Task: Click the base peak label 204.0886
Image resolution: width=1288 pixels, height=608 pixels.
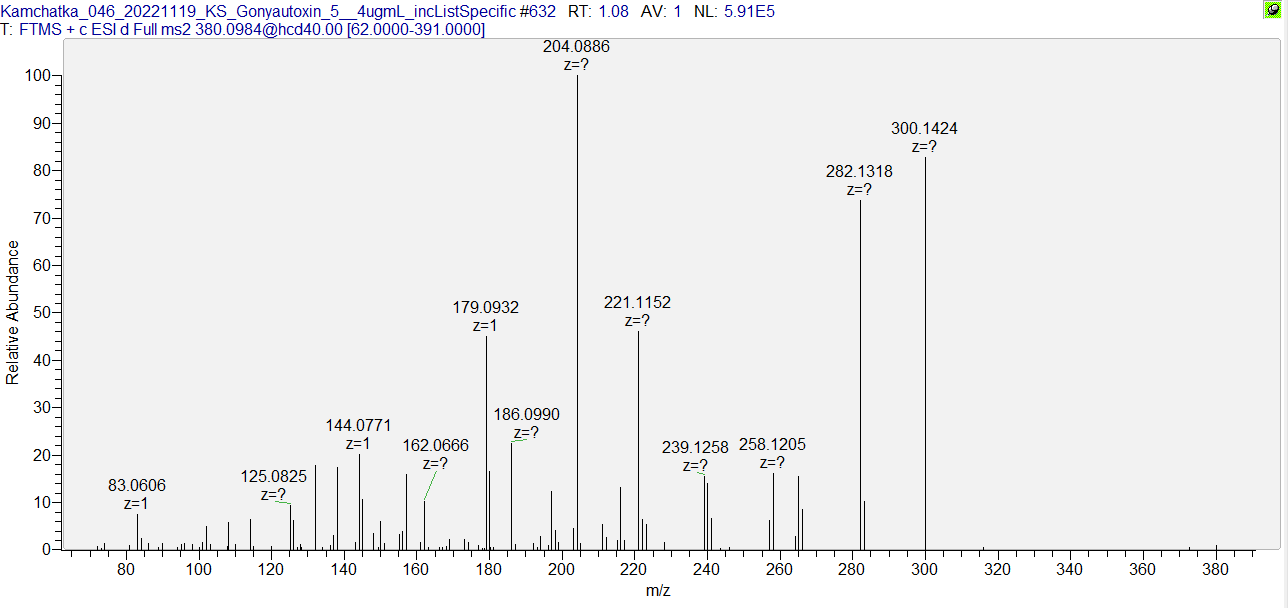Action: (576, 46)
